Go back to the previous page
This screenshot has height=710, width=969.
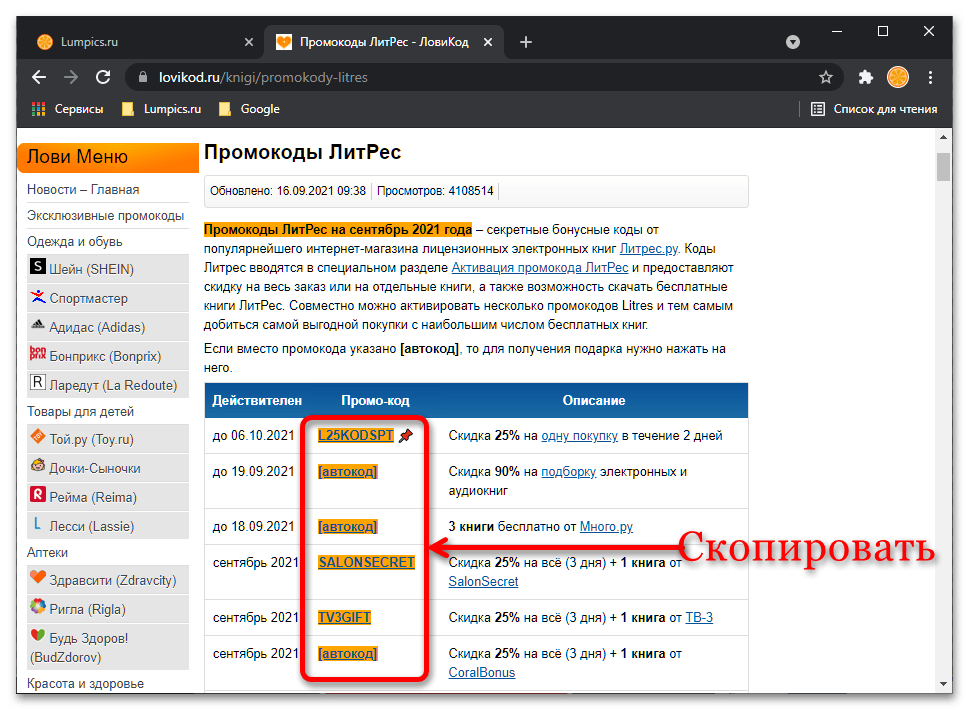click(x=39, y=77)
